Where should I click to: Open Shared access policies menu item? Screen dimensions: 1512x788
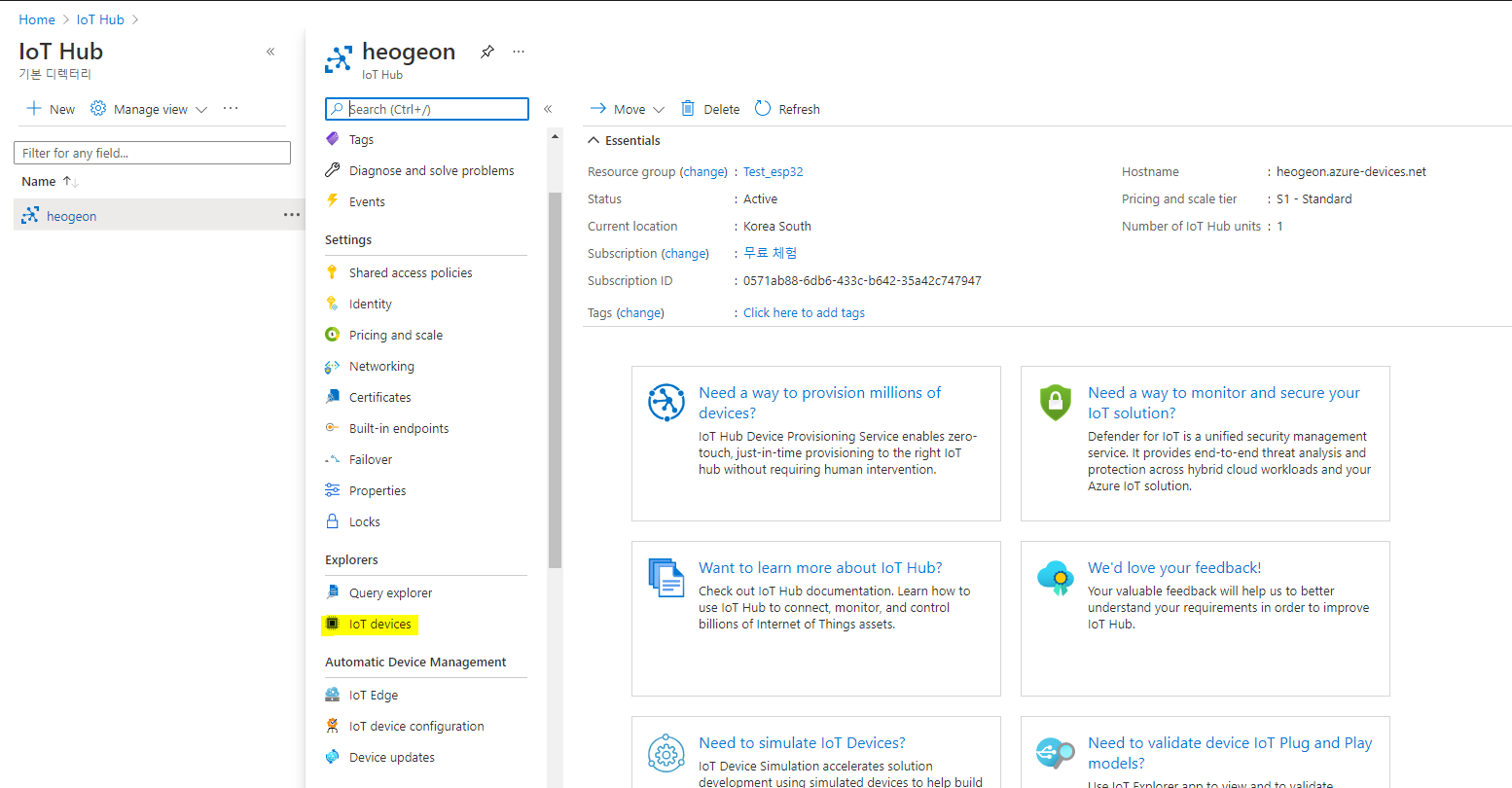(x=411, y=272)
